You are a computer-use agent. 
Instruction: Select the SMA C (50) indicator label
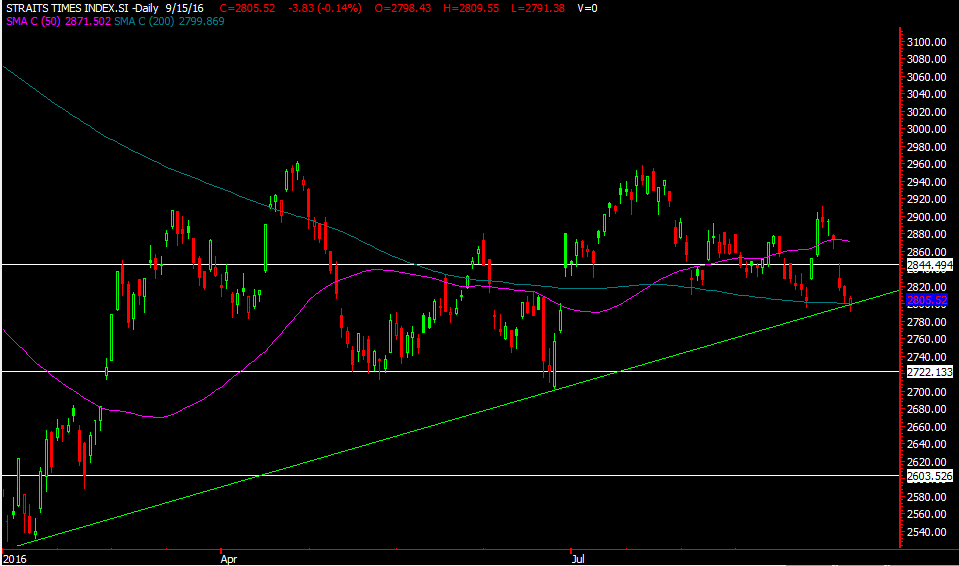[59, 21]
